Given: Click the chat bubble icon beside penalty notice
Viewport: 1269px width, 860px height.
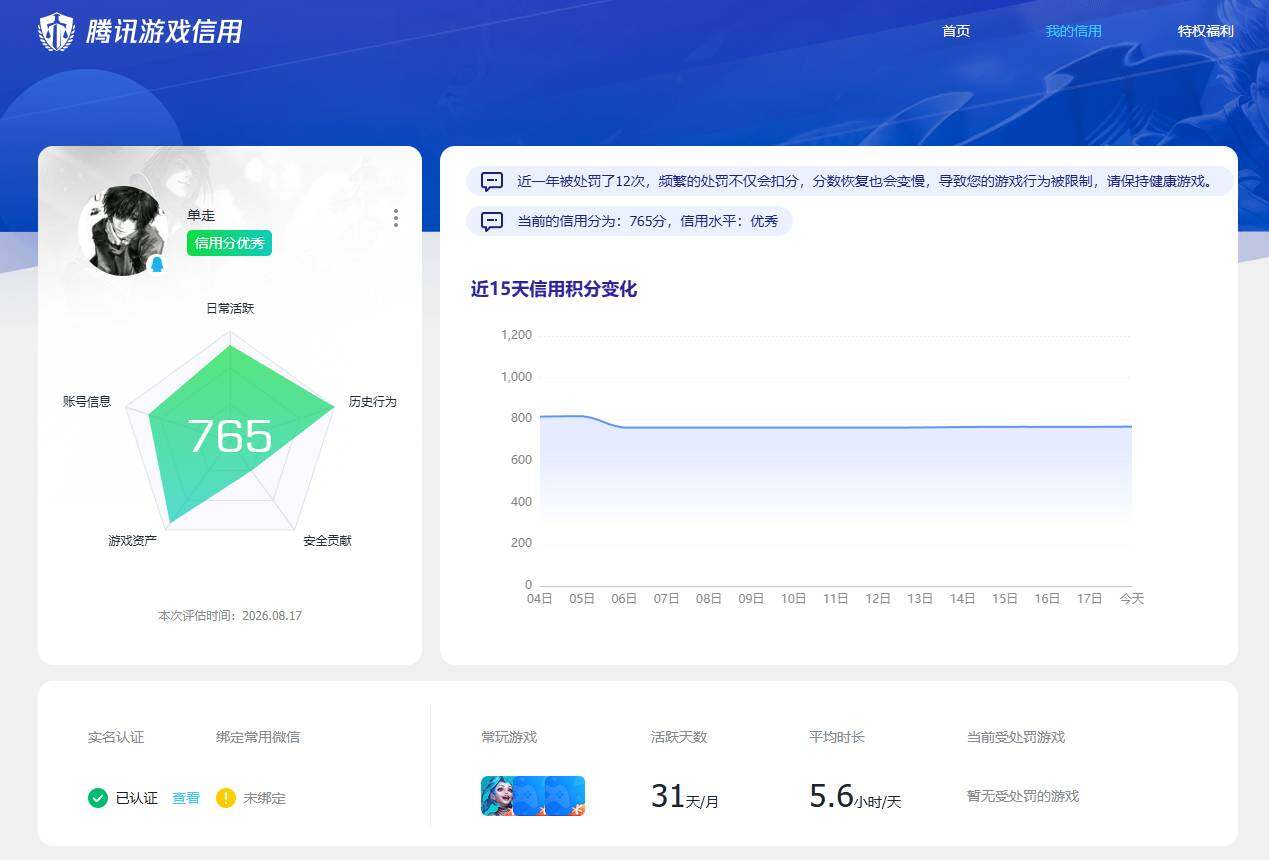Looking at the screenshot, I should click(x=492, y=181).
